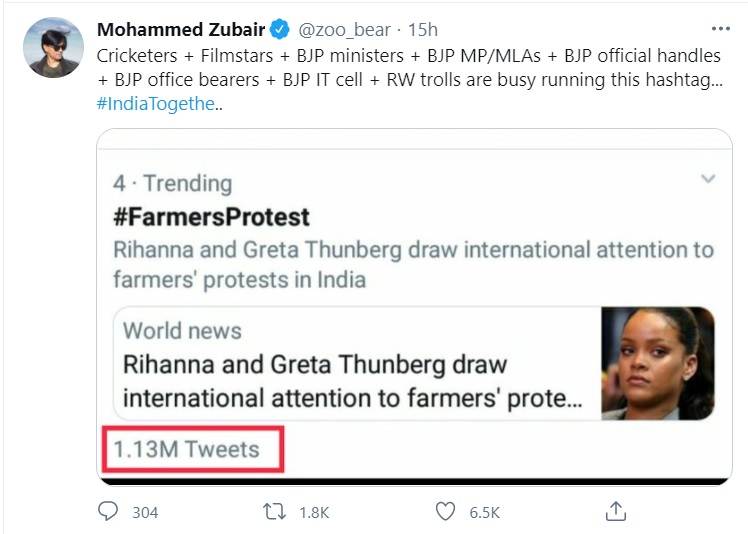Click the 304 replies count
This screenshot has width=748, height=534.
145,512
